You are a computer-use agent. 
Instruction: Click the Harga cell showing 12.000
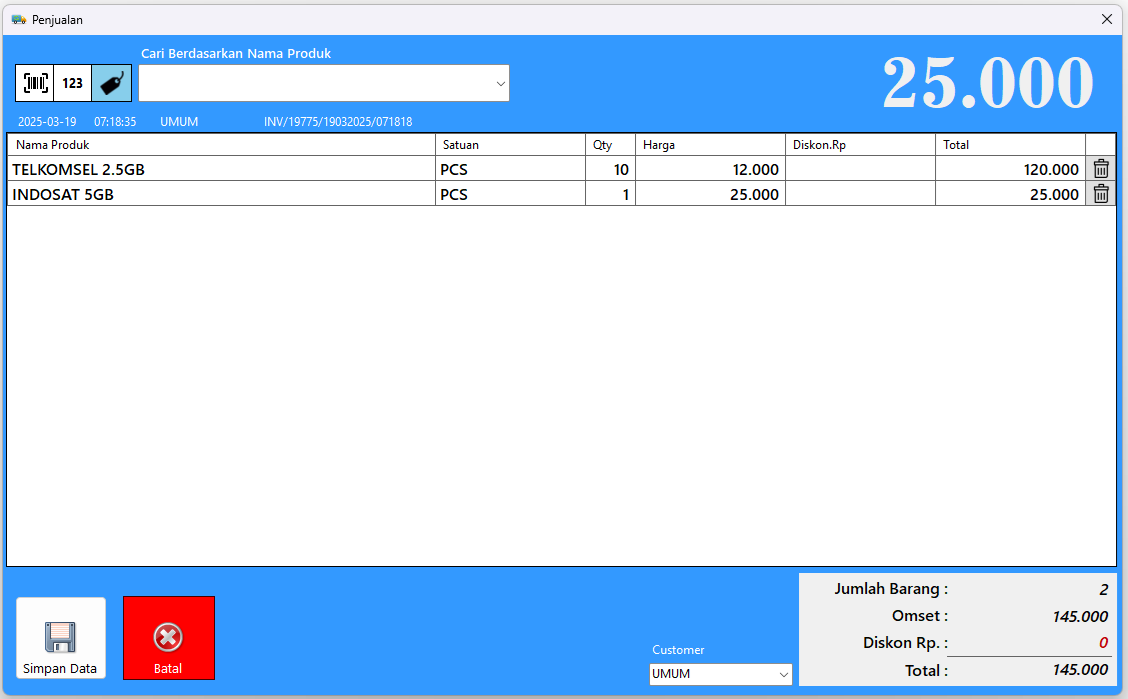[710, 170]
